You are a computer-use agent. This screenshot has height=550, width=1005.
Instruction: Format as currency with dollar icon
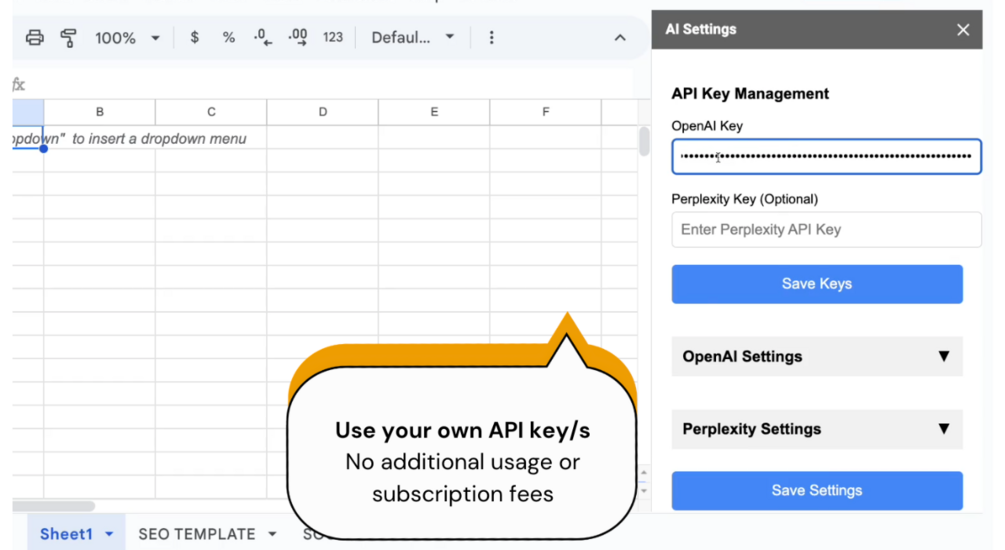pyautogui.click(x=194, y=38)
